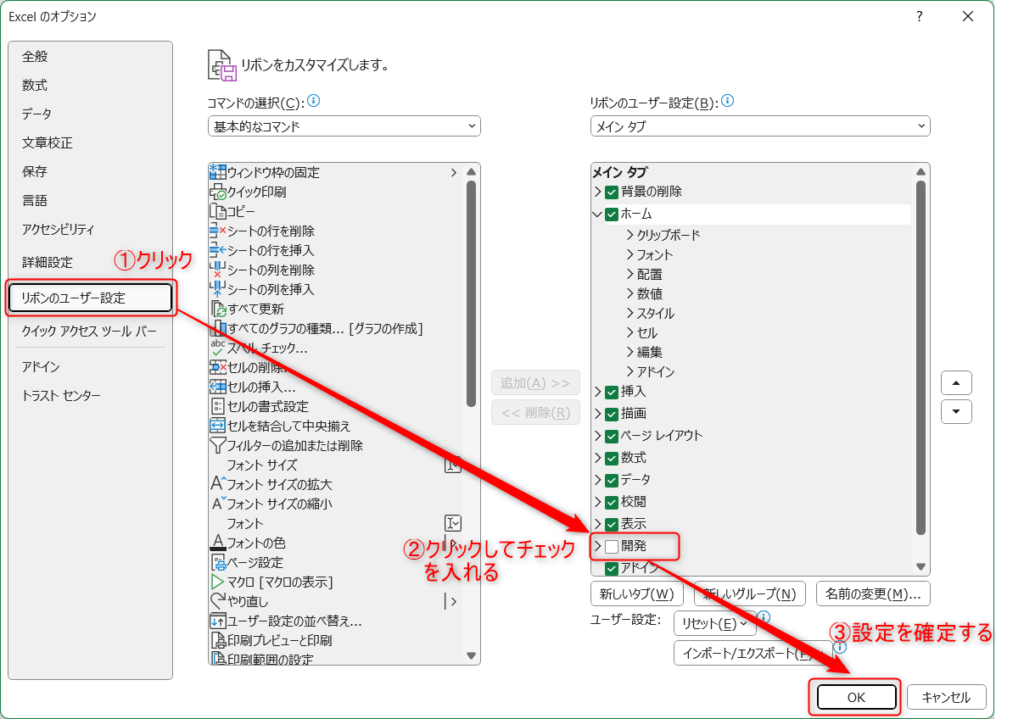
Task: Open クイック アクセス ツール バー category
Action: tap(89, 331)
